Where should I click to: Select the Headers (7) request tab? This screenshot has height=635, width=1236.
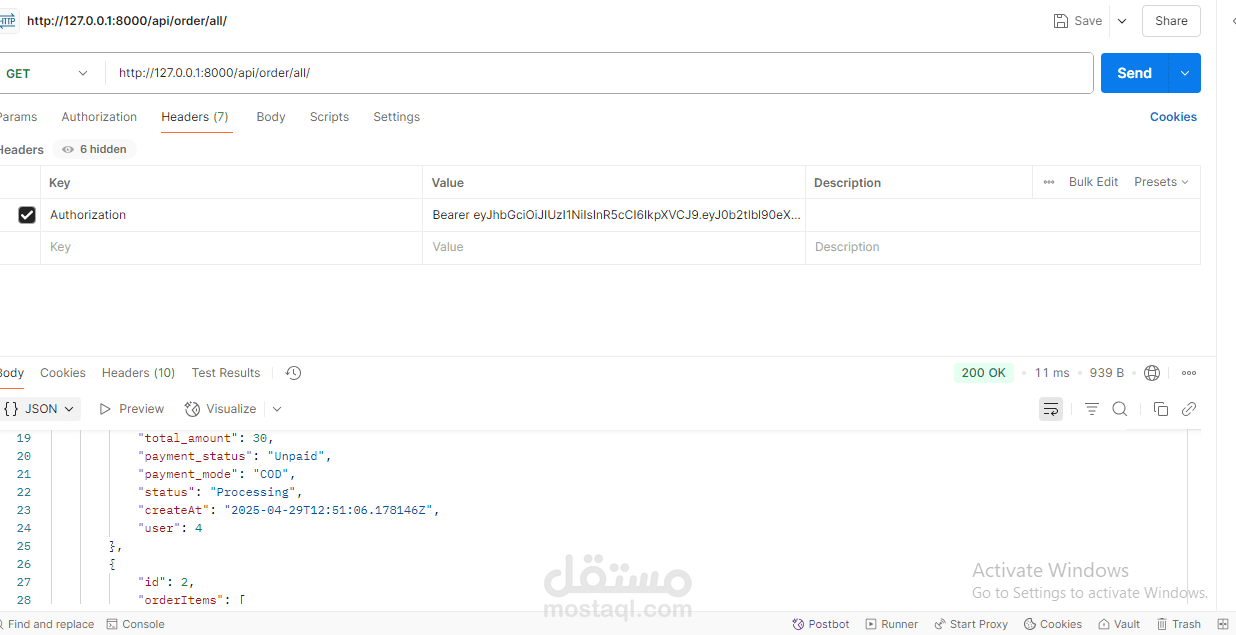pos(195,117)
